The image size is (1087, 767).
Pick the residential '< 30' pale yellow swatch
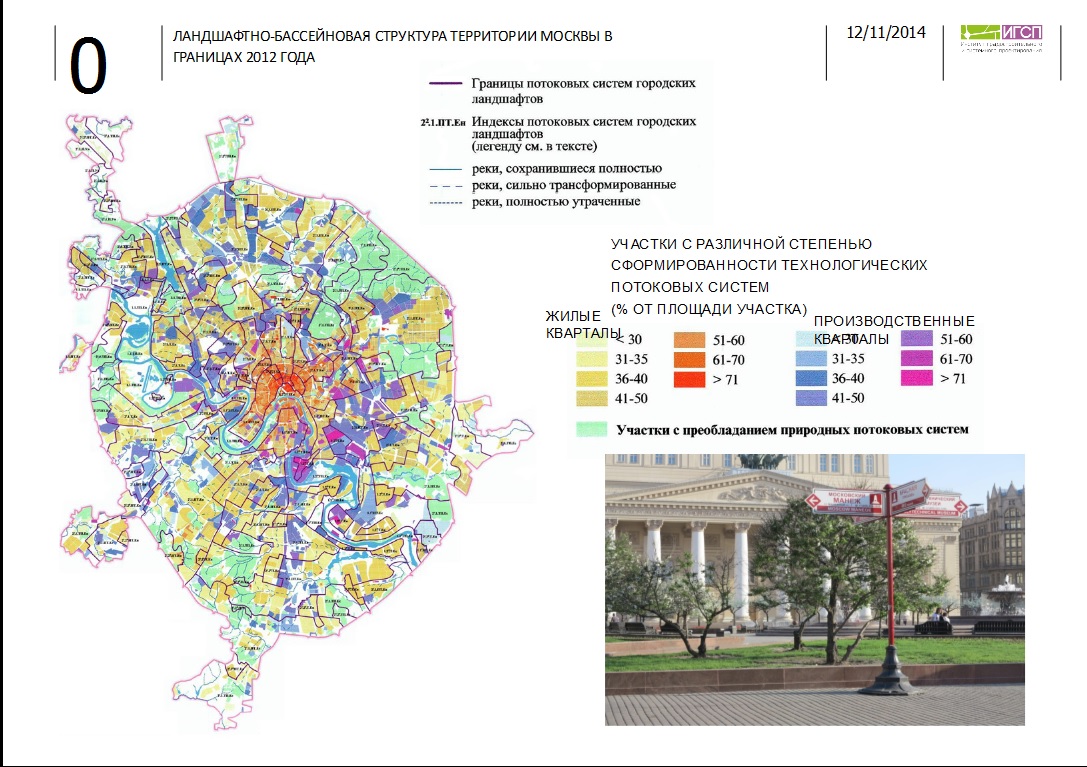click(x=591, y=340)
